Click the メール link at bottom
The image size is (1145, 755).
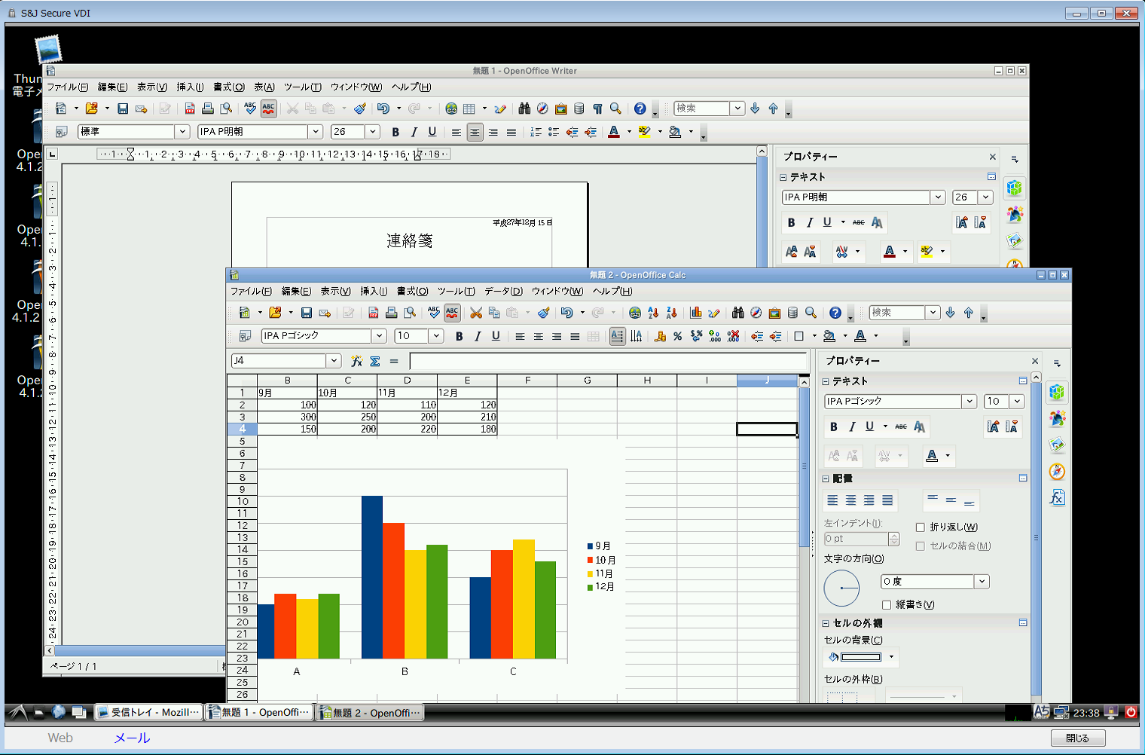131,737
